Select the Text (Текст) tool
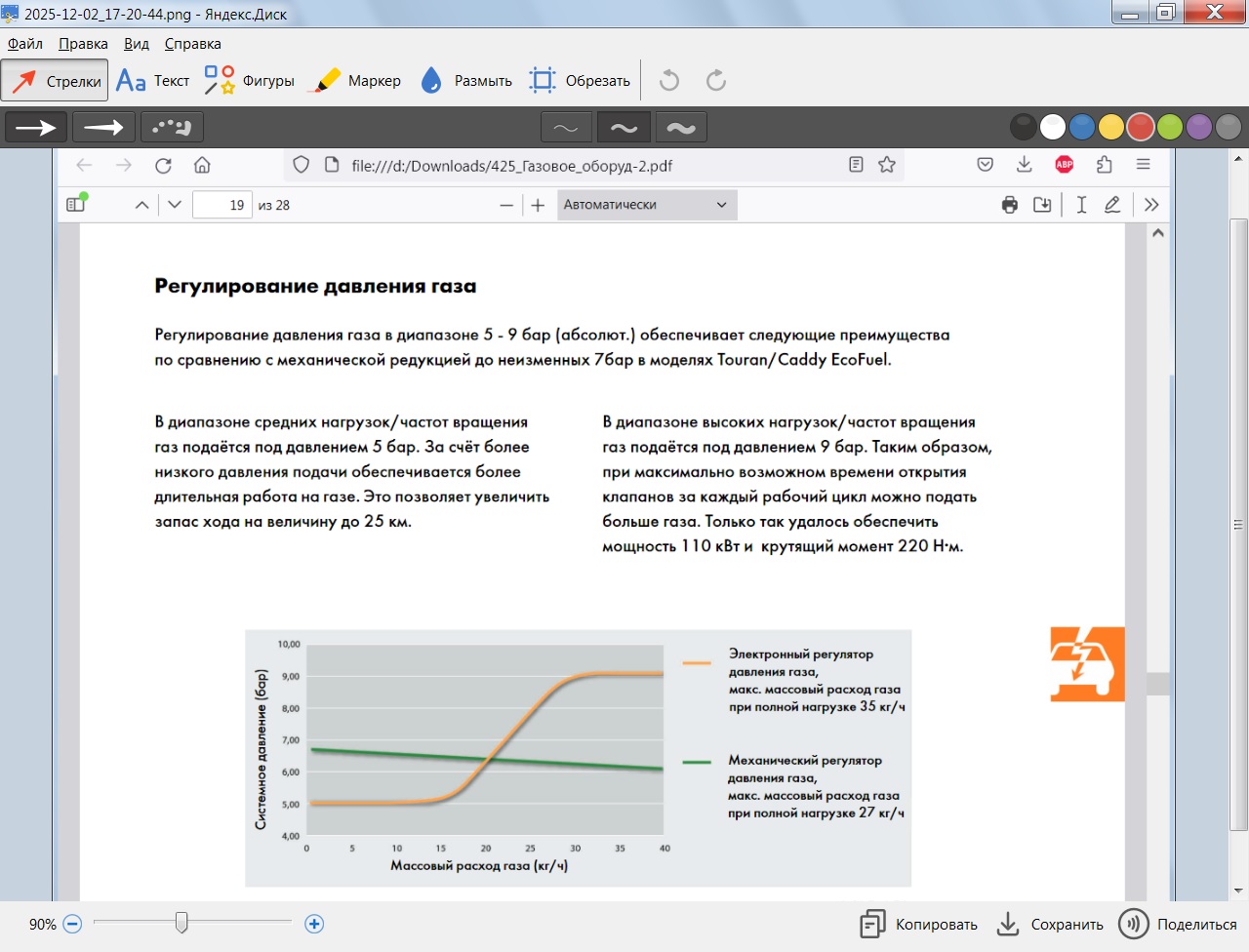 click(x=152, y=81)
